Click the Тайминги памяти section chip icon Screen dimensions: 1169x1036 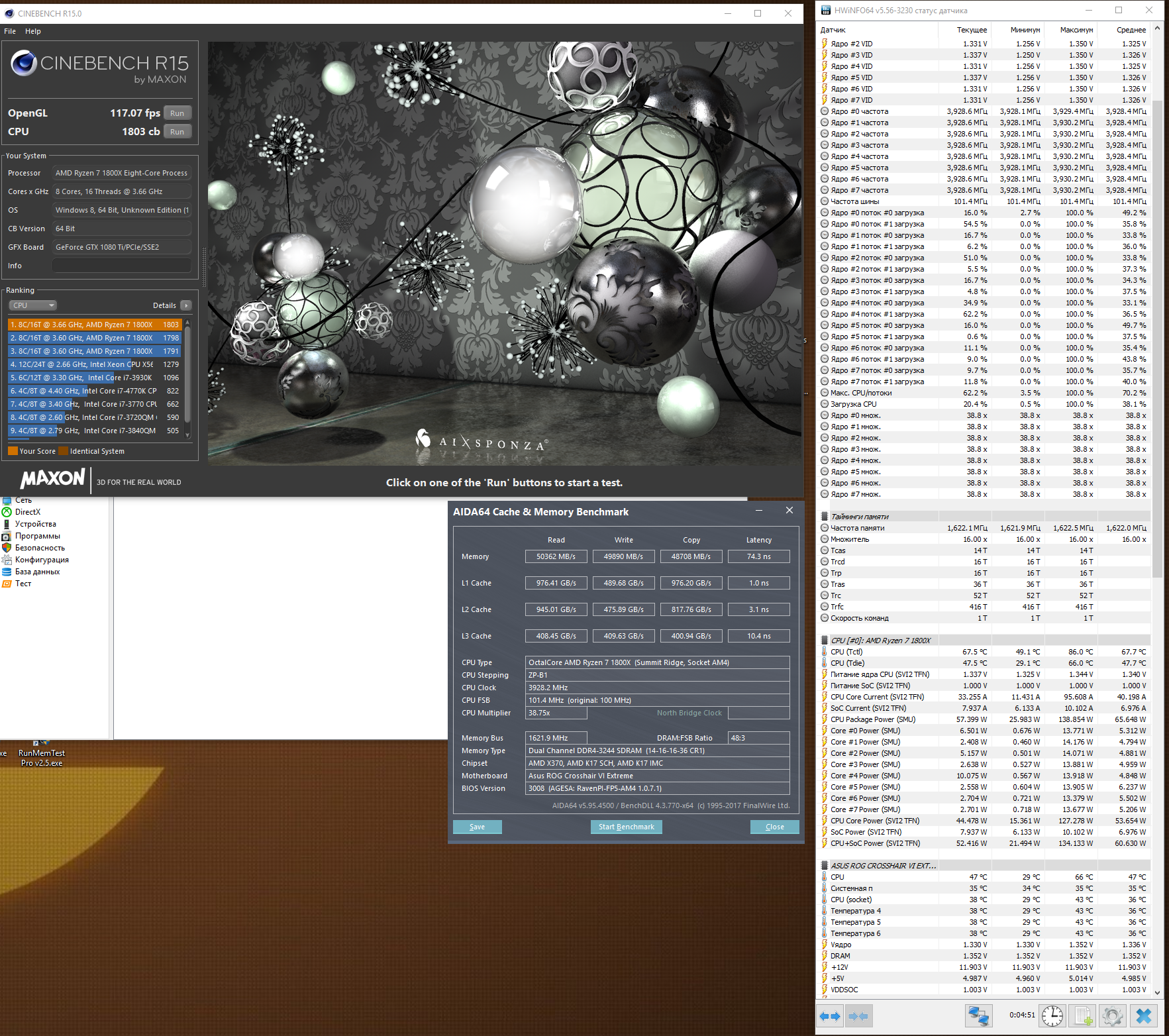[825, 517]
